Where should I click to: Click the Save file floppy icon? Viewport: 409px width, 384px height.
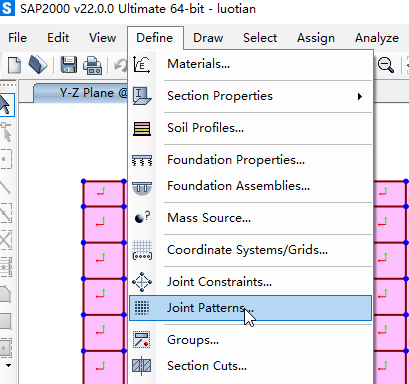tap(69, 65)
